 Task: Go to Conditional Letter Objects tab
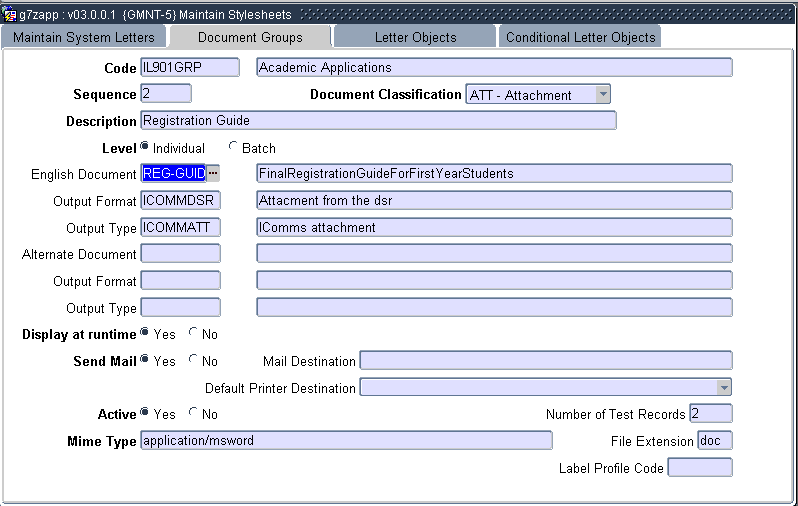tap(580, 37)
